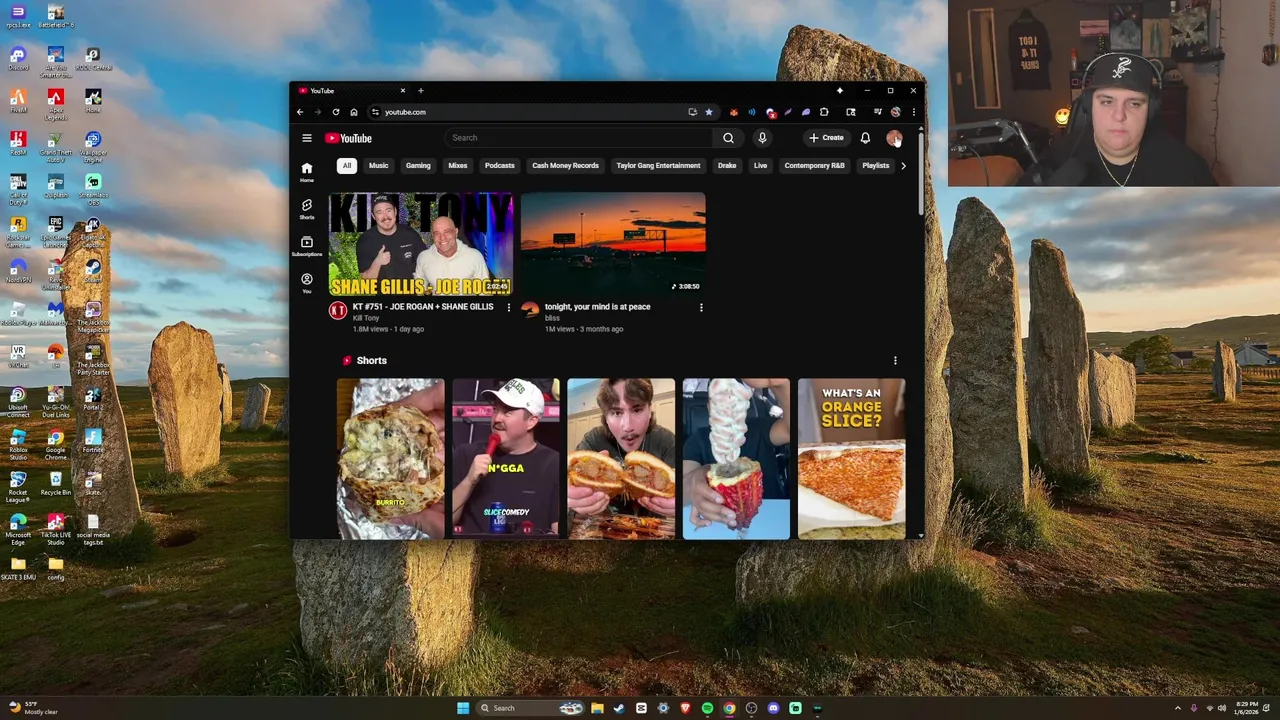This screenshot has height=720, width=1280.
Task: Open the Shorts shelf three-dot menu
Action: [895, 361]
